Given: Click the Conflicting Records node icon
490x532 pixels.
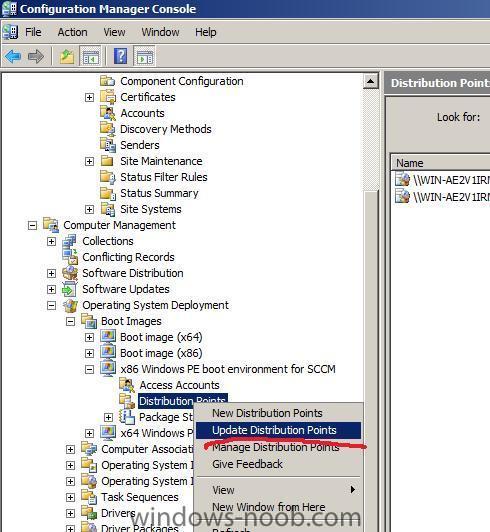Looking at the screenshot, I should pyautogui.click(x=70, y=257).
